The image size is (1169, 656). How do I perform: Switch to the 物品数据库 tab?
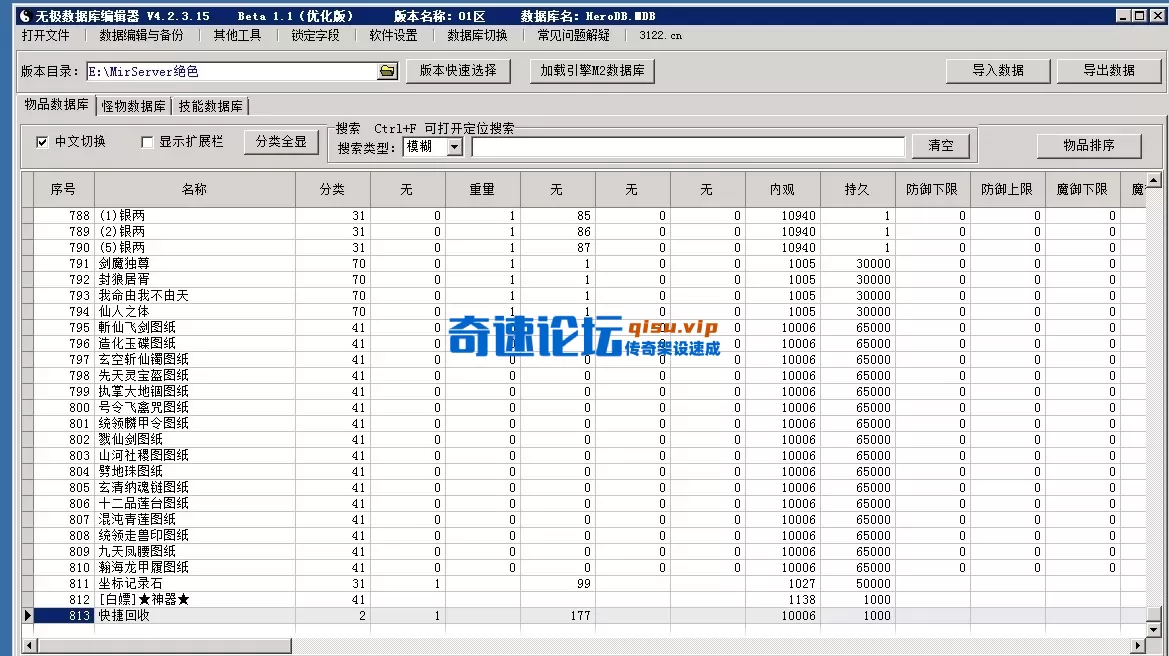tap(57, 104)
